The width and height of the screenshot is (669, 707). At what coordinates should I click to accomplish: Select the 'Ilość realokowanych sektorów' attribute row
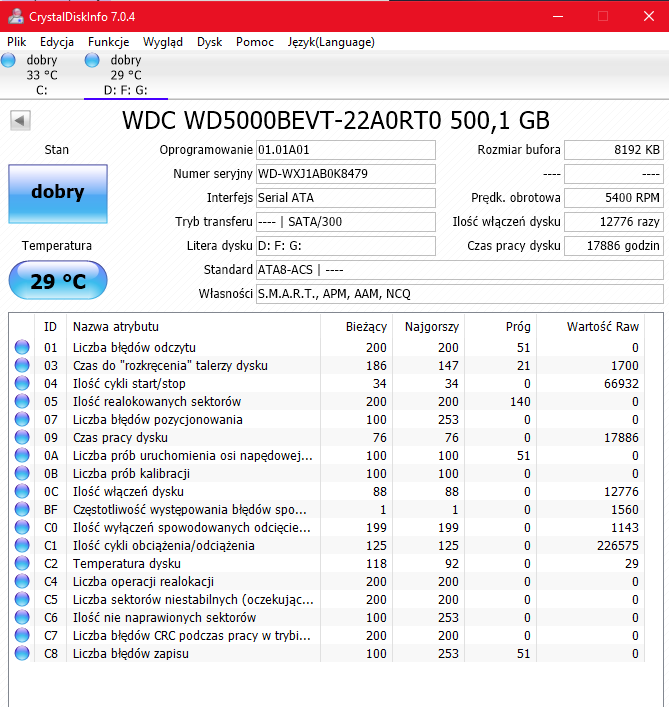coord(326,401)
